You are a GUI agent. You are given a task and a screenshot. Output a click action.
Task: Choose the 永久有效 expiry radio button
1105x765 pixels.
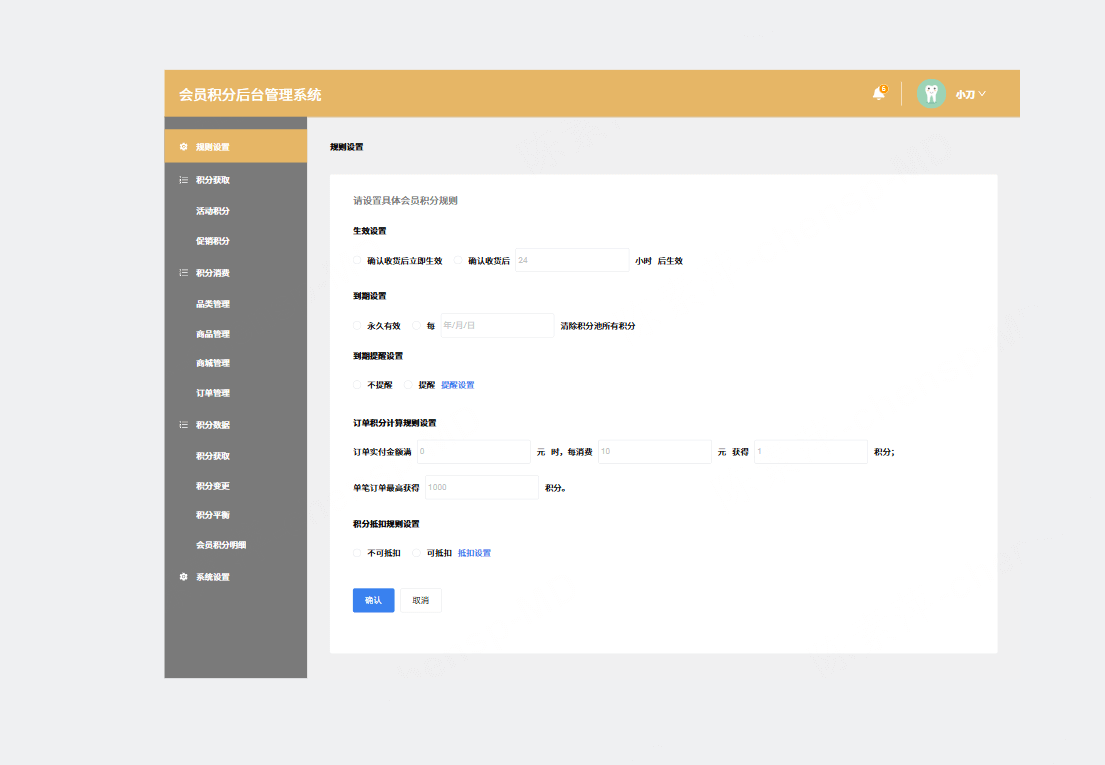(x=357, y=326)
